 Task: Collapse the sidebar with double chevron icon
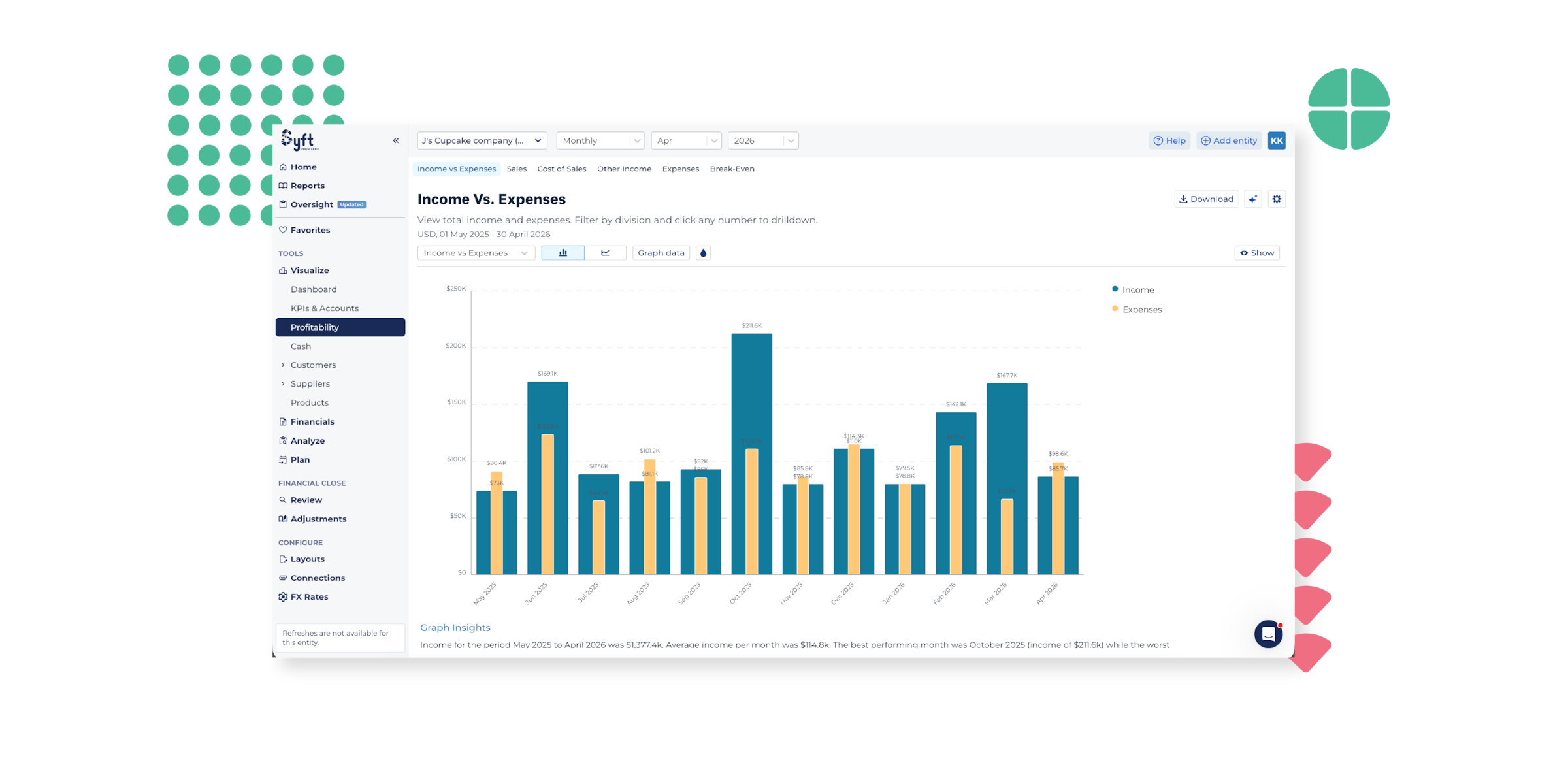[396, 140]
